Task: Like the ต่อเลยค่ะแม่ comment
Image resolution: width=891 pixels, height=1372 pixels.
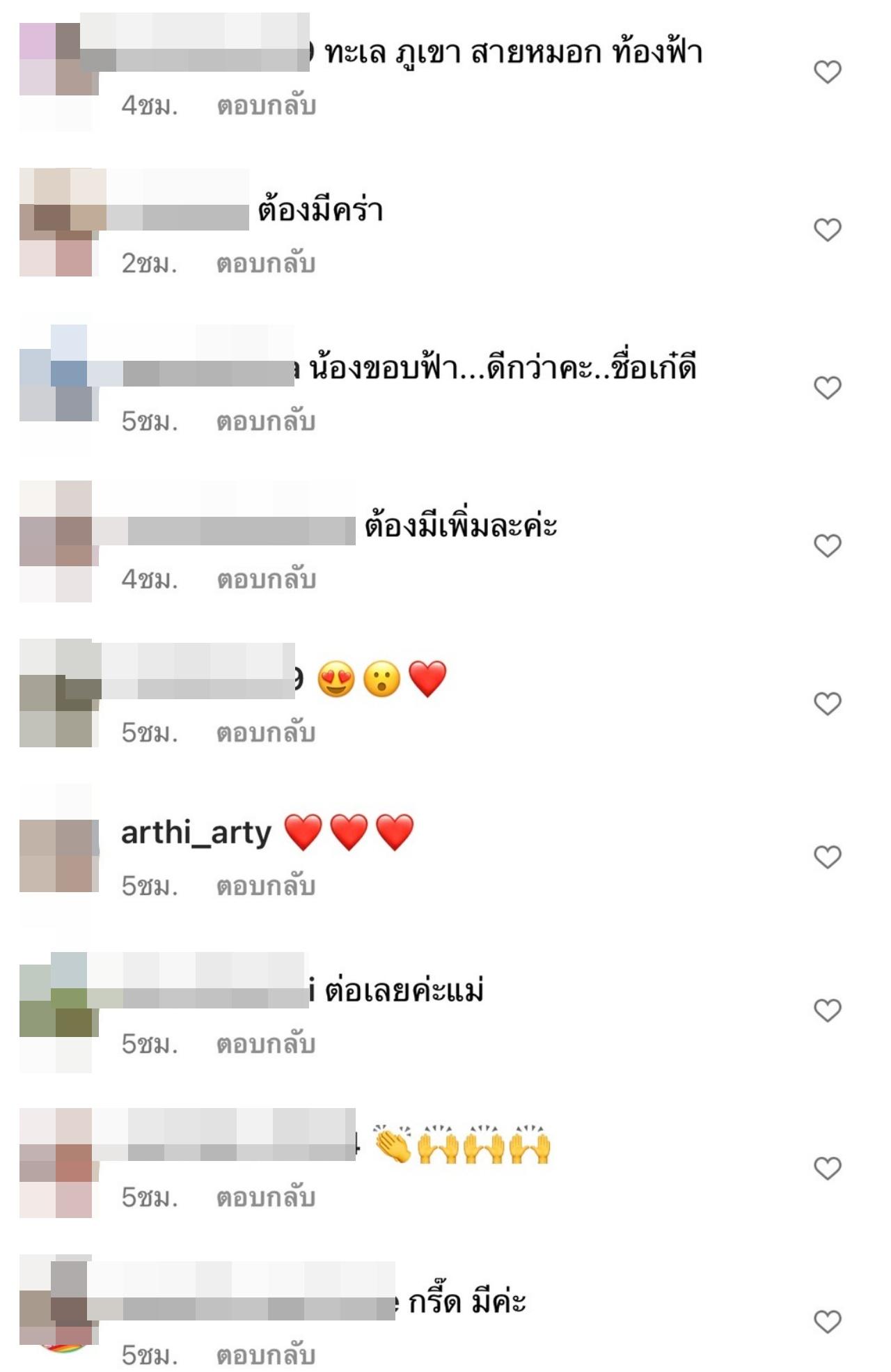Action: [x=828, y=1010]
